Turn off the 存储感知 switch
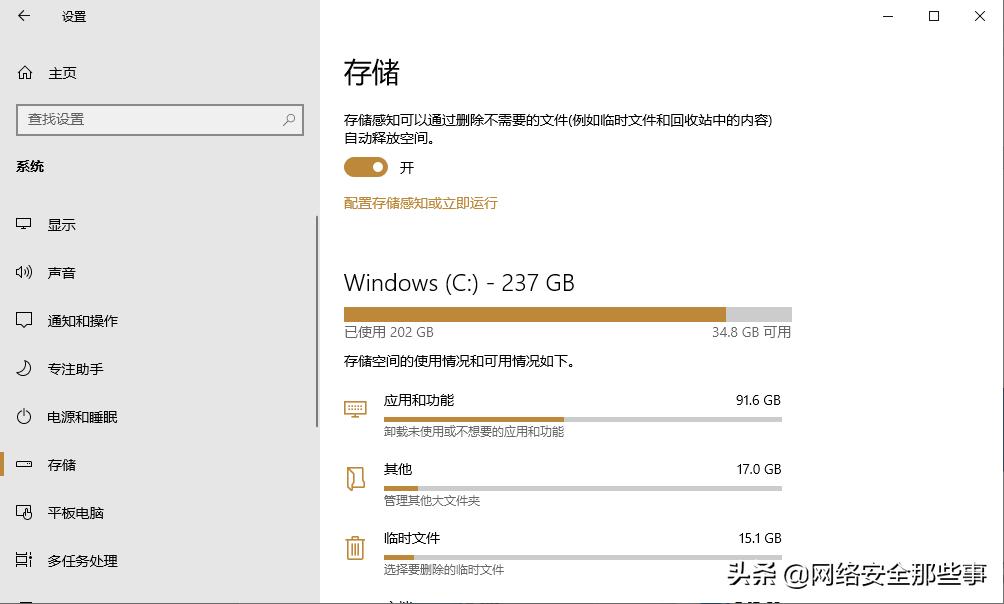The height and width of the screenshot is (604, 1004). (365, 167)
